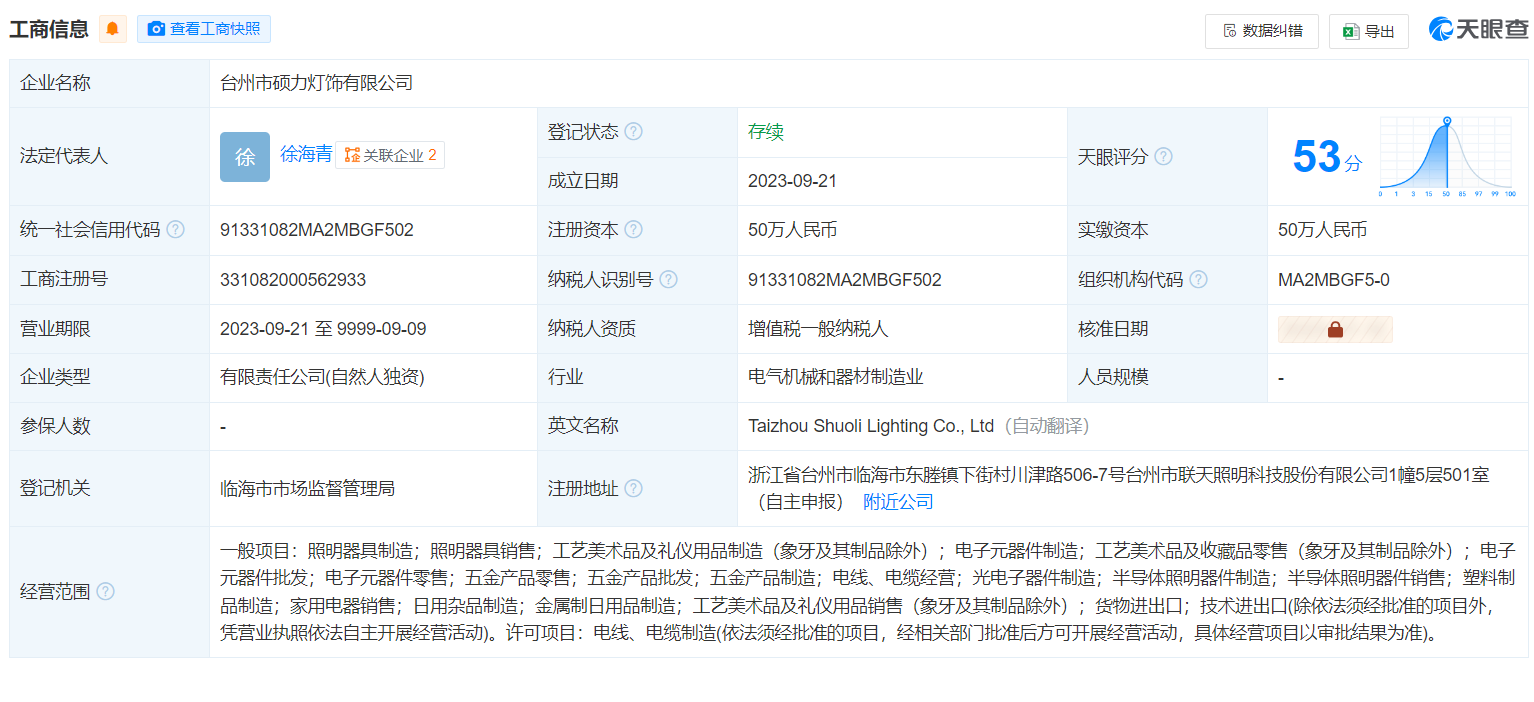1534x702 pixels.
Task: Click the 自动翻译 label
Action: point(1047,426)
